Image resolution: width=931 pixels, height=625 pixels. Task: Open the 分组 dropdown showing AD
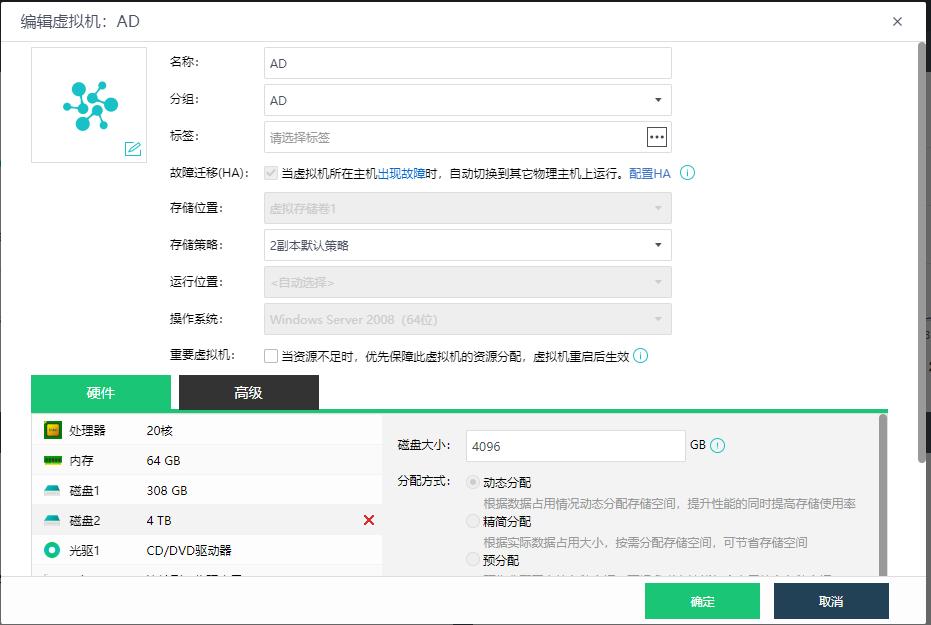tap(658, 100)
